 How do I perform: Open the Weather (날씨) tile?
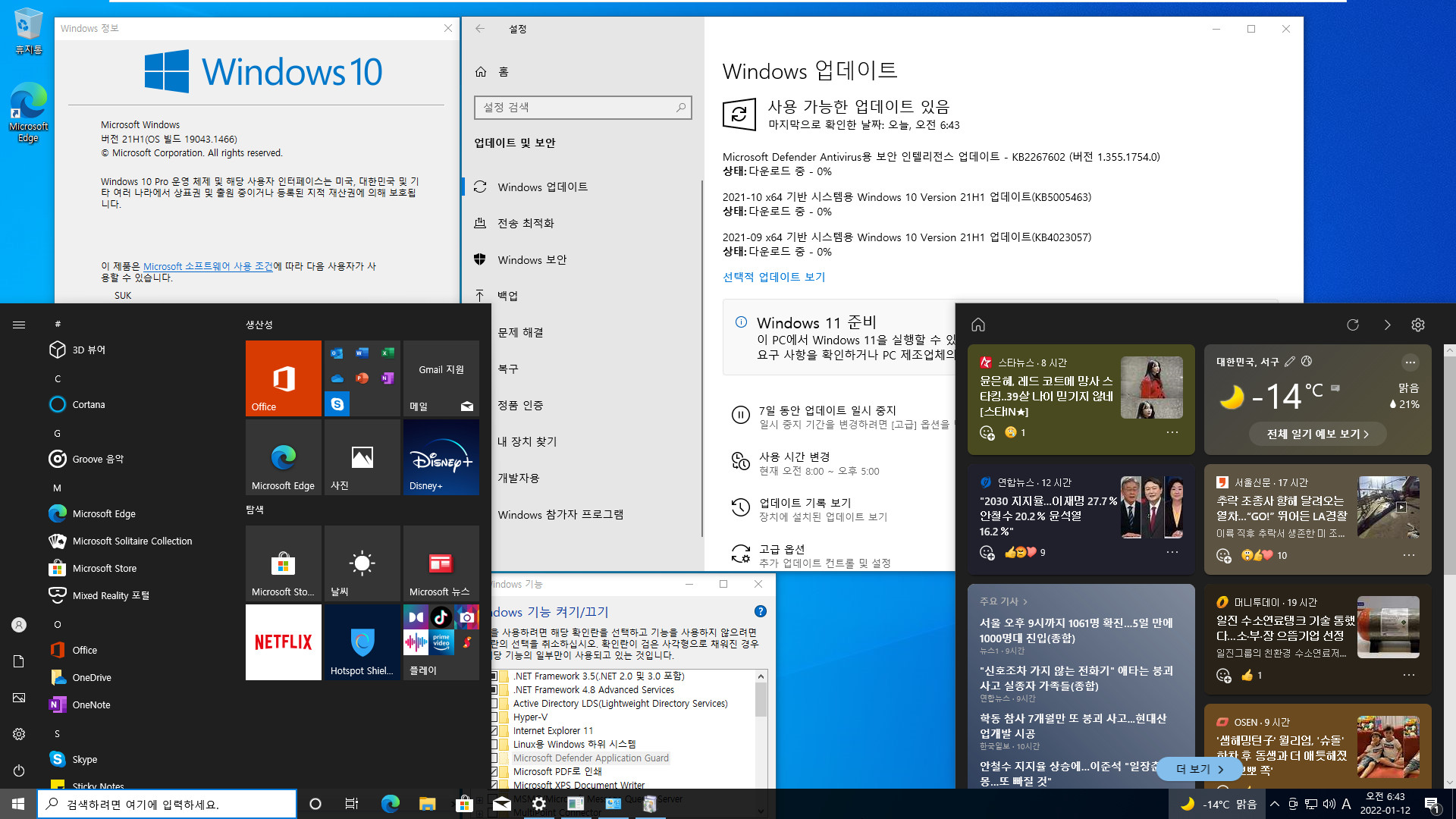(x=362, y=563)
